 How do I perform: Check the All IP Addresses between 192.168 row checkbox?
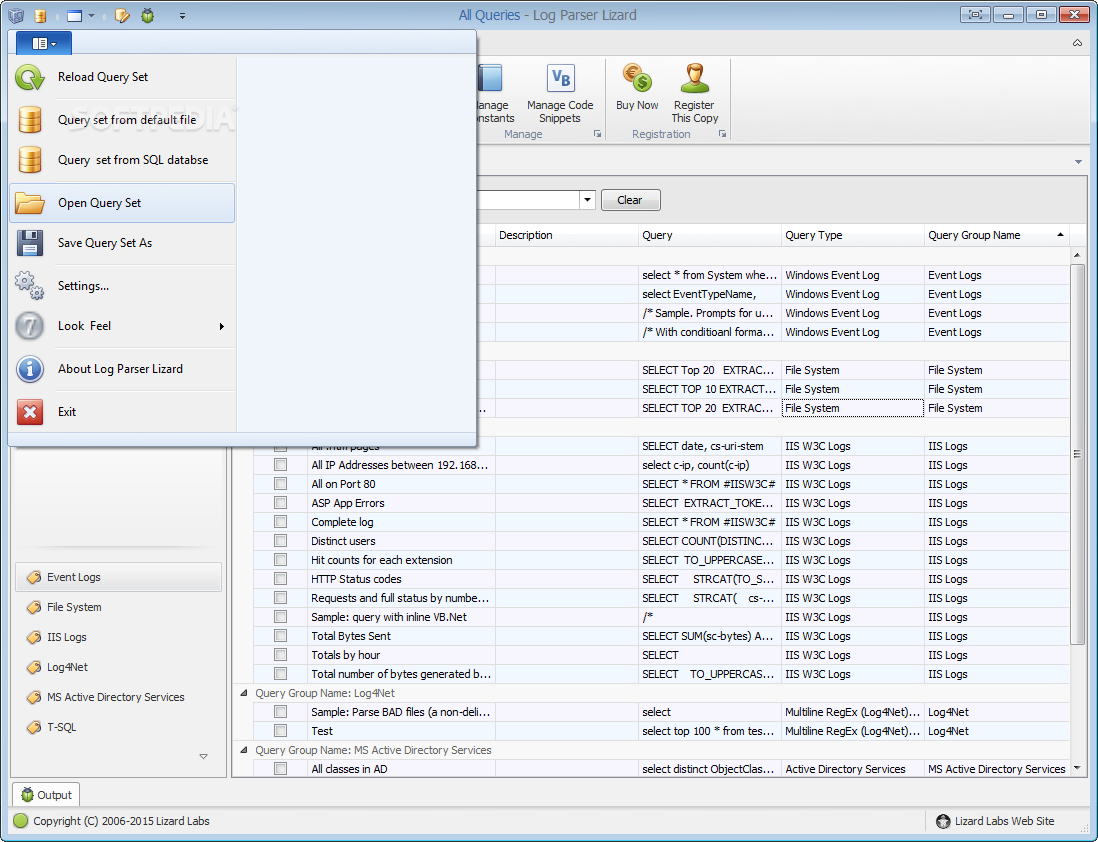(x=281, y=464)
